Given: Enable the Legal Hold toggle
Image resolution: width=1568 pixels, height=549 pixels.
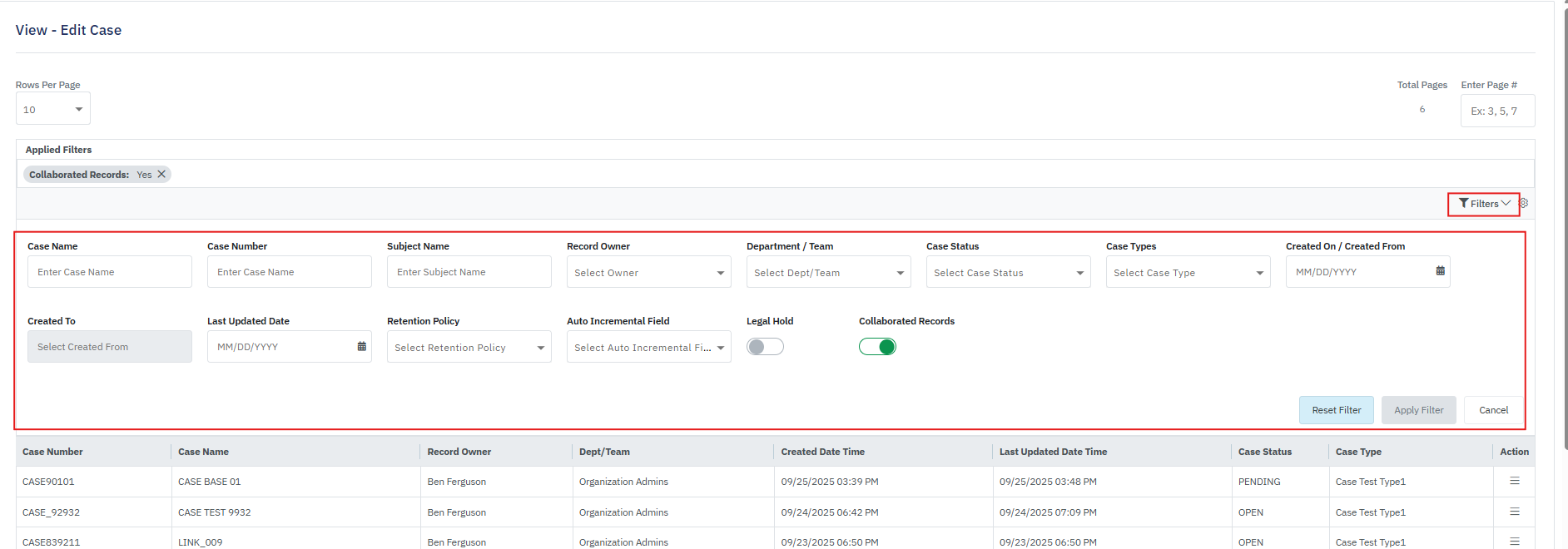Looking at the screenshot, I should tap(765, 347).
